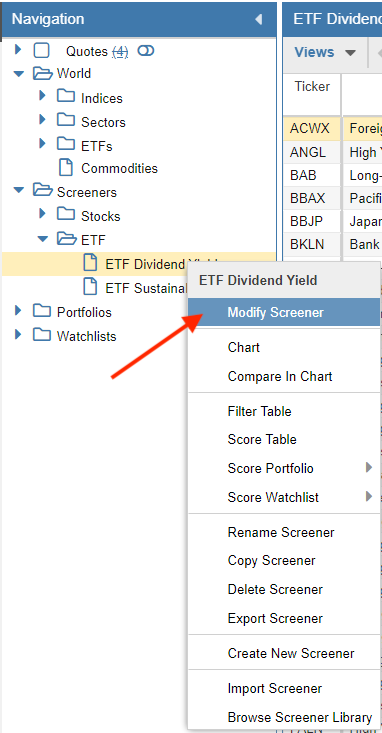Image resolution: width=382 pixels, height=733 pixels.
Task: Click the Ticker column header
Action: pos(312,86)
